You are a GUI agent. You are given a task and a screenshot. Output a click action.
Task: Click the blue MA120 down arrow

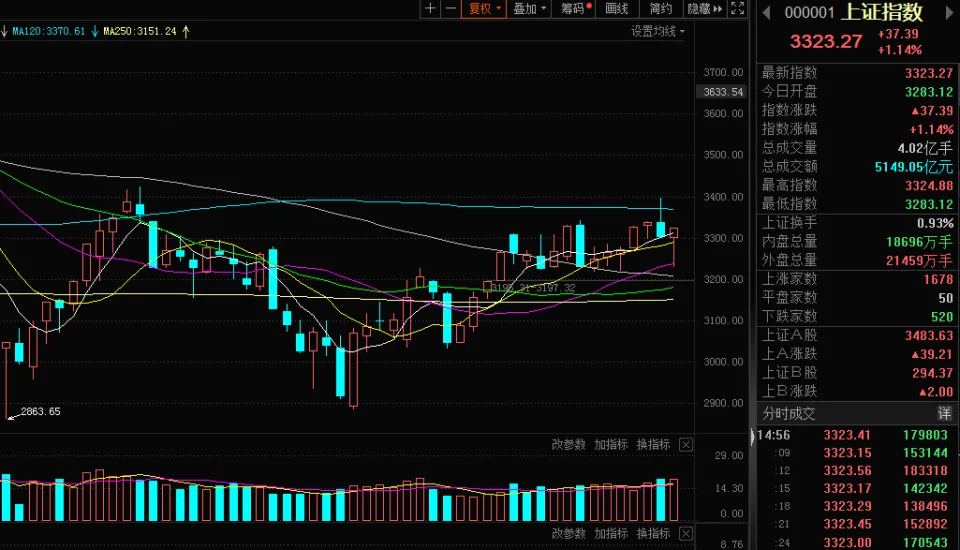coord(94,31)
